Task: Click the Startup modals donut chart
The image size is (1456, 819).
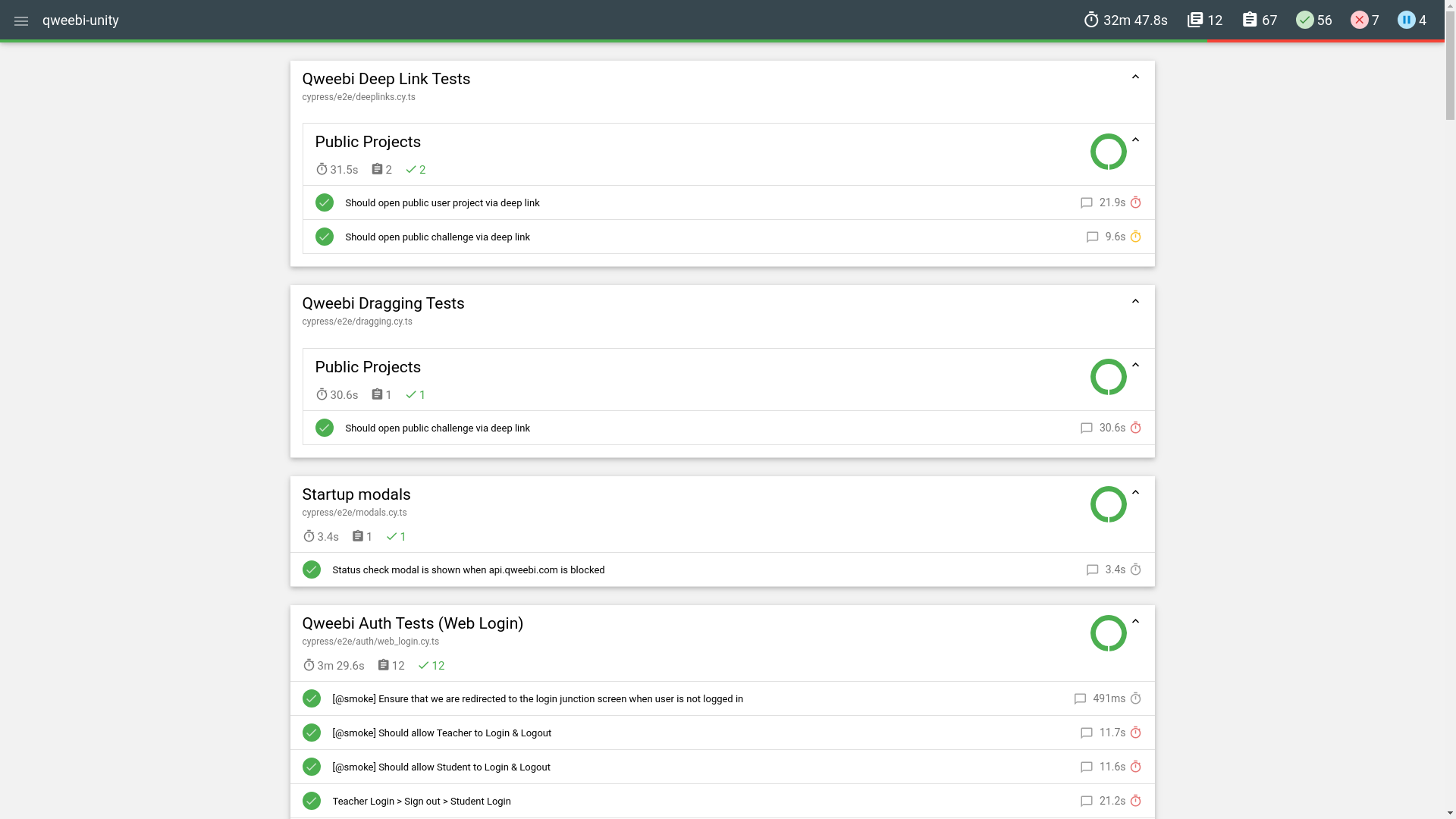Action: pyautogui.click(x=1108, y=504)
